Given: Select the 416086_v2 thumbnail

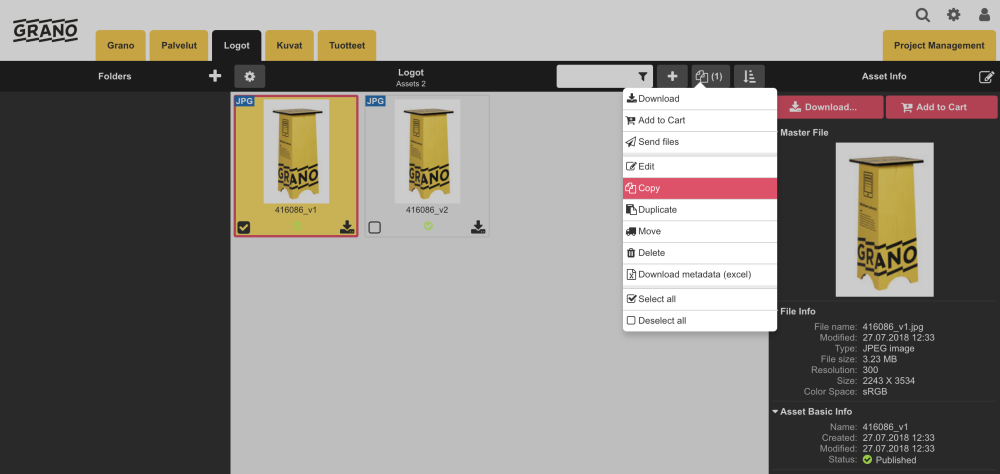Looking at the screenshot, I should point(427,152).
